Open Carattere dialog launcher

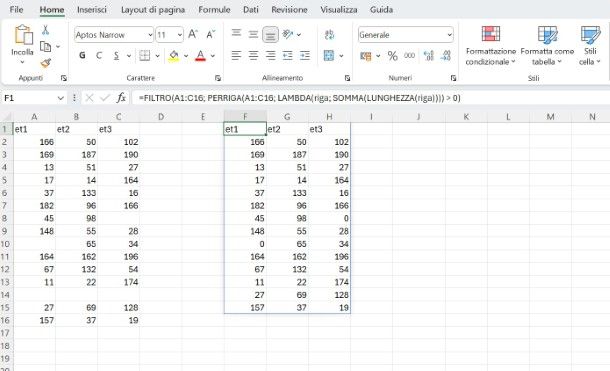[218, 78]
